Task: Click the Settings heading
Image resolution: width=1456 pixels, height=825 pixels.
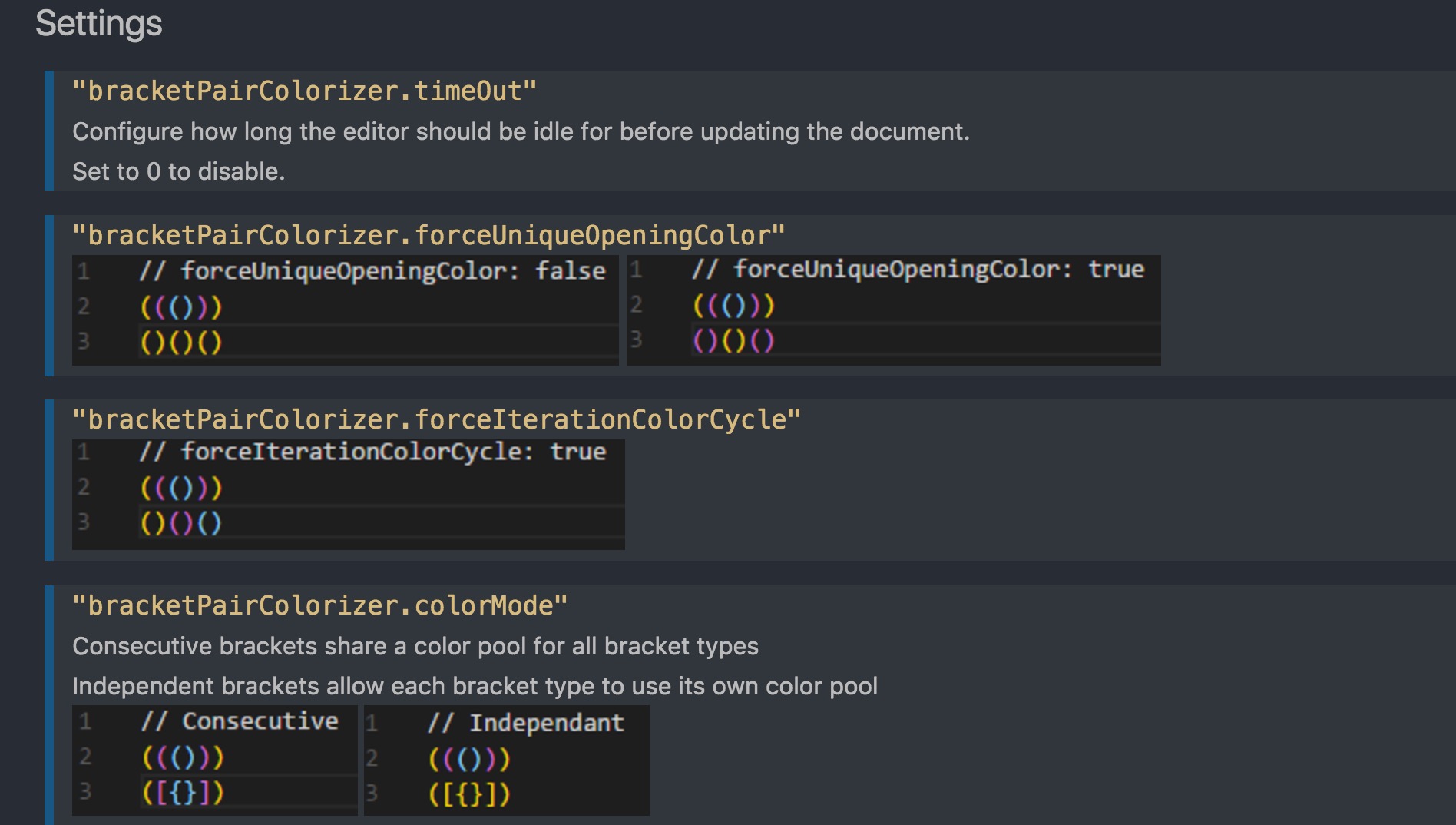Action: coord(98,24)
